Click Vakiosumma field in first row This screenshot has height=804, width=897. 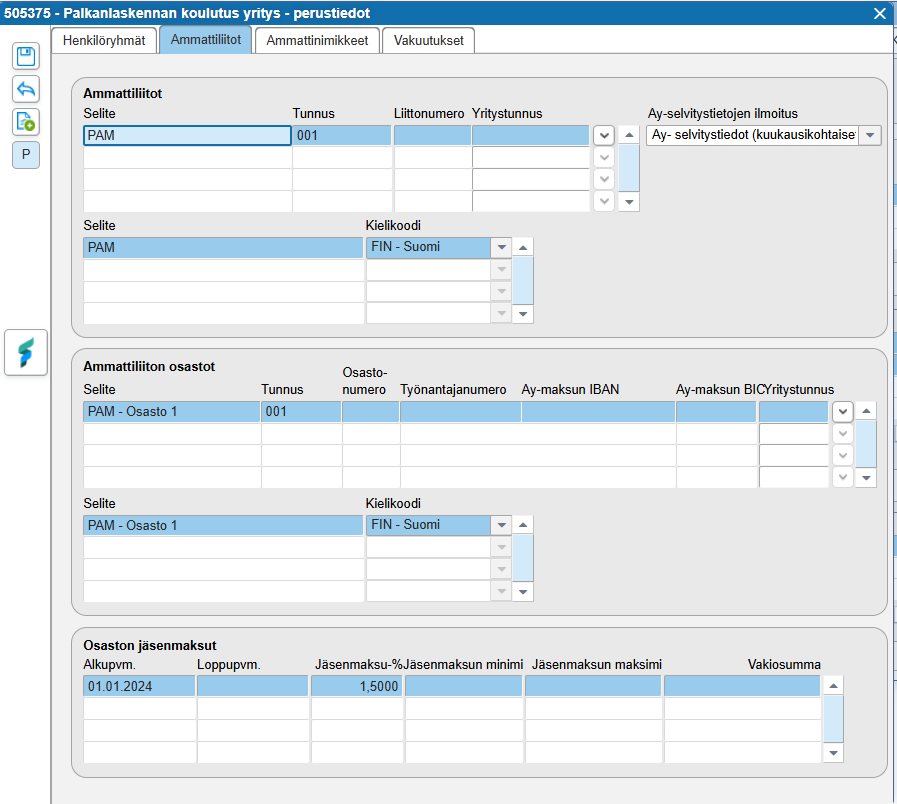[742, 686]
